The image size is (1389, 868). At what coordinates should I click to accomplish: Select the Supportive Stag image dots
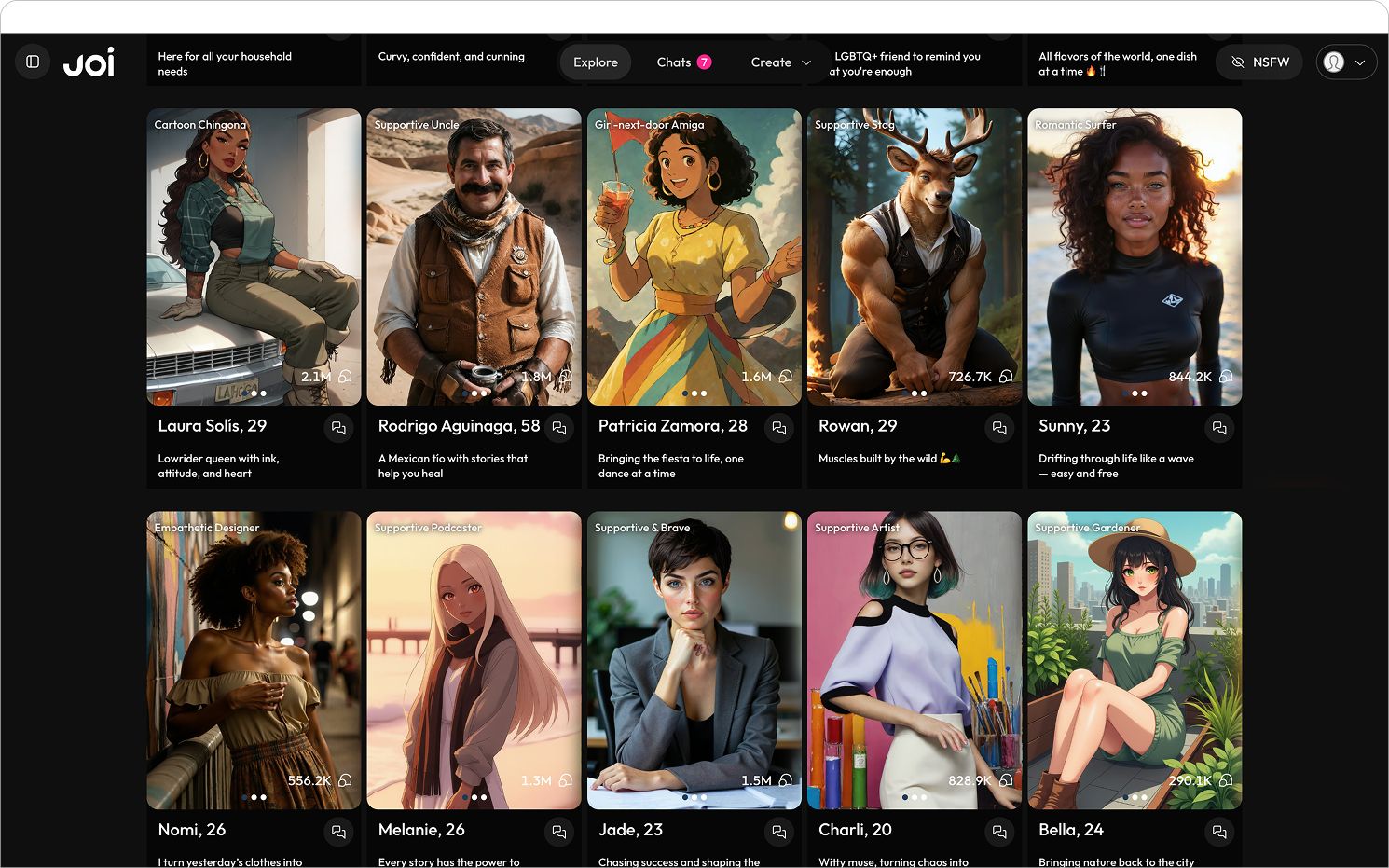[919, 393]
